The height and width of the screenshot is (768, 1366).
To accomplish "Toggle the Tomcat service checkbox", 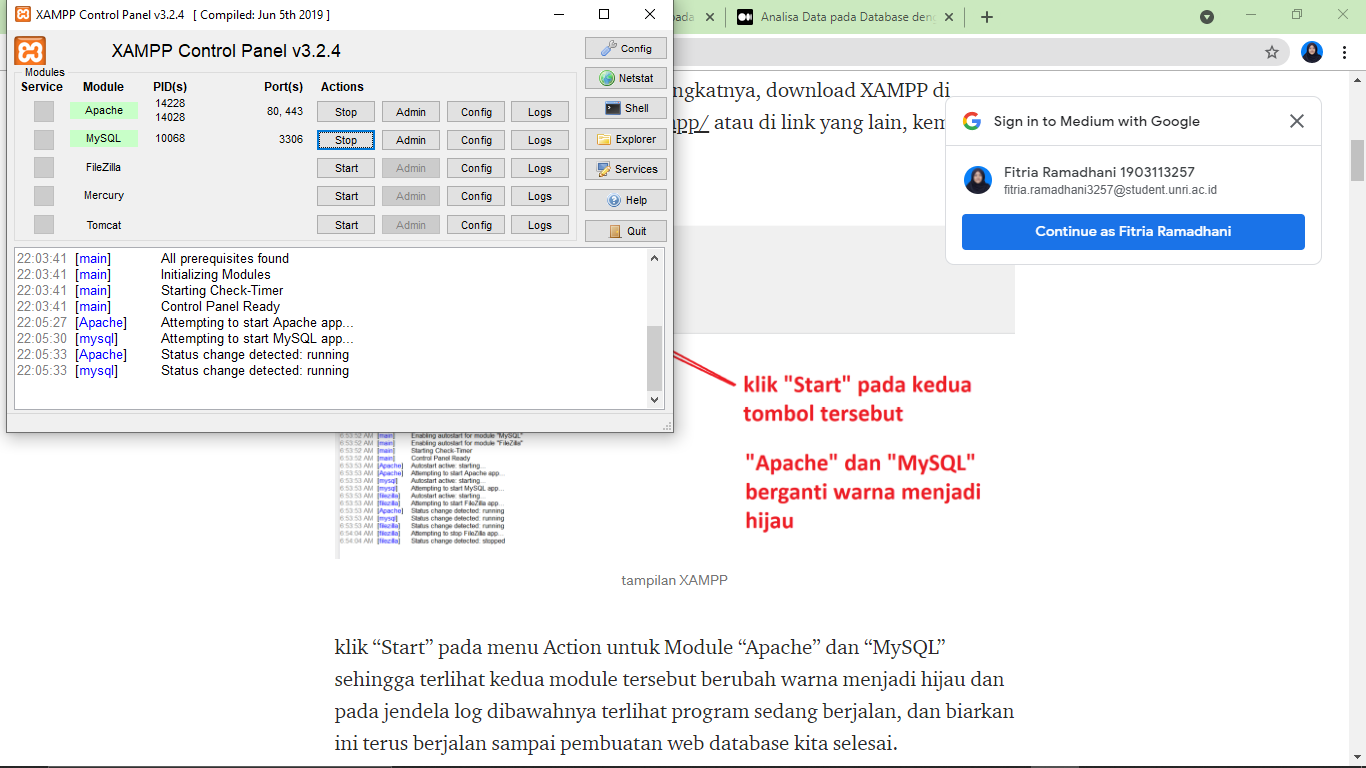I will (44, 224).
